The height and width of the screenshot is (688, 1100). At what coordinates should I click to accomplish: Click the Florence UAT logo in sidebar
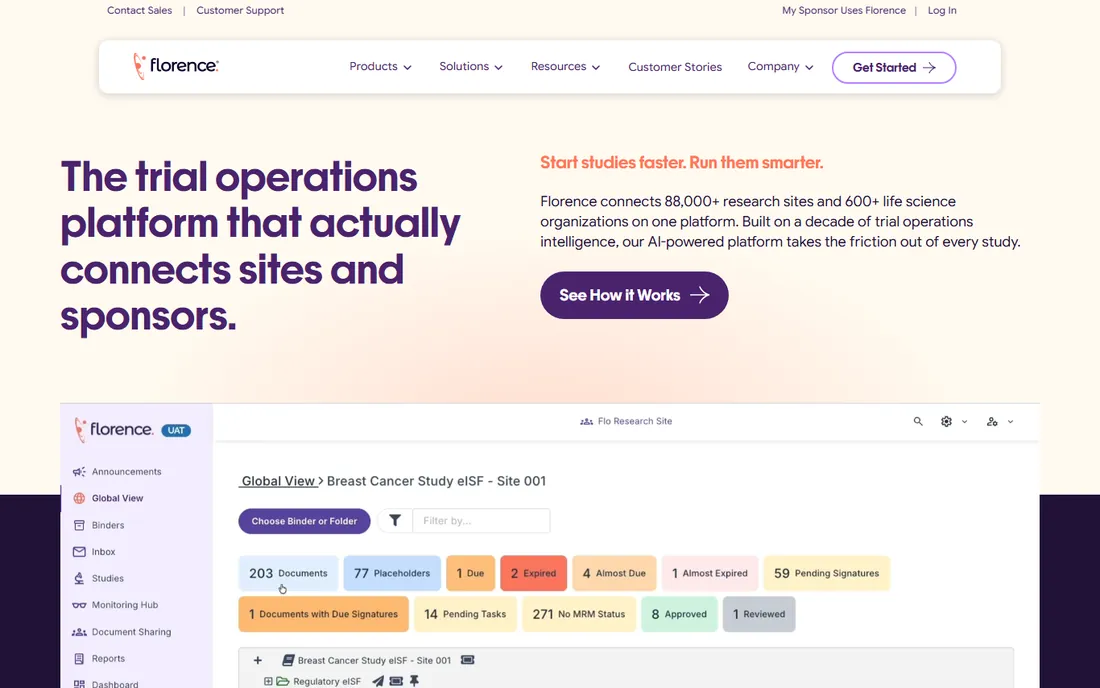(x=114, y=429)
